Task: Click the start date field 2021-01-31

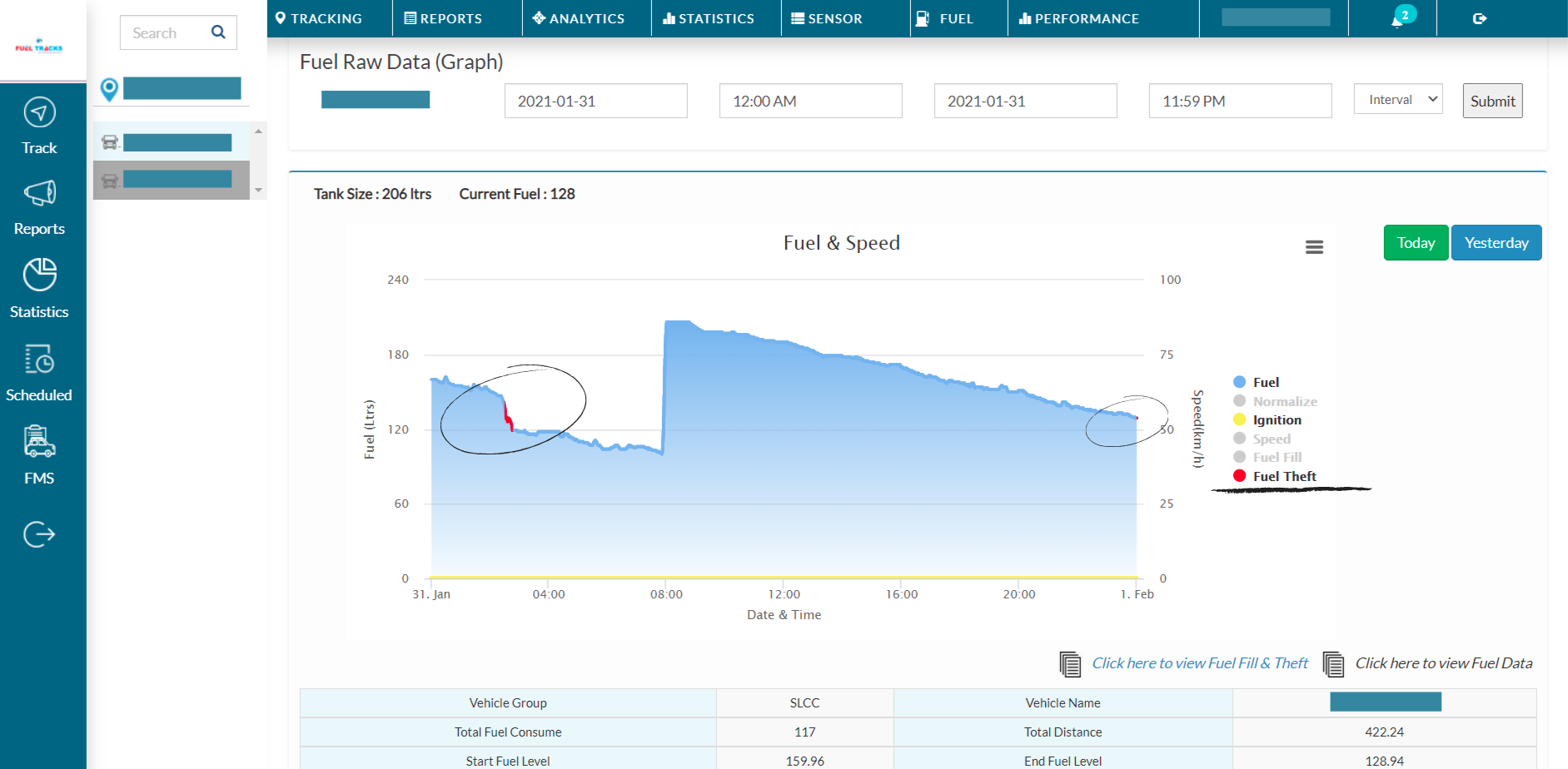Action: (x=596, y=101)
